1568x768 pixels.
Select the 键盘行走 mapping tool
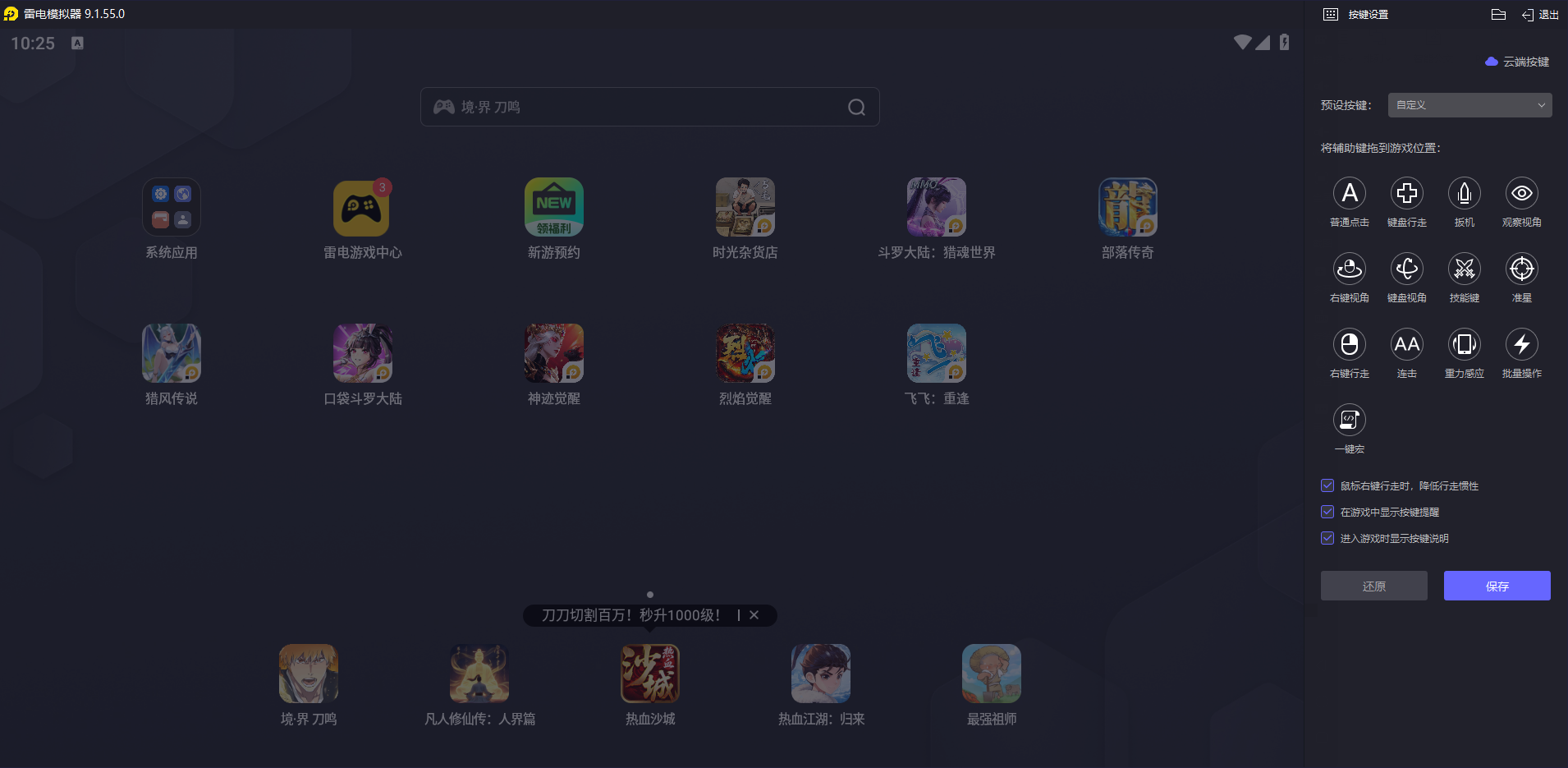(1407, 192)
